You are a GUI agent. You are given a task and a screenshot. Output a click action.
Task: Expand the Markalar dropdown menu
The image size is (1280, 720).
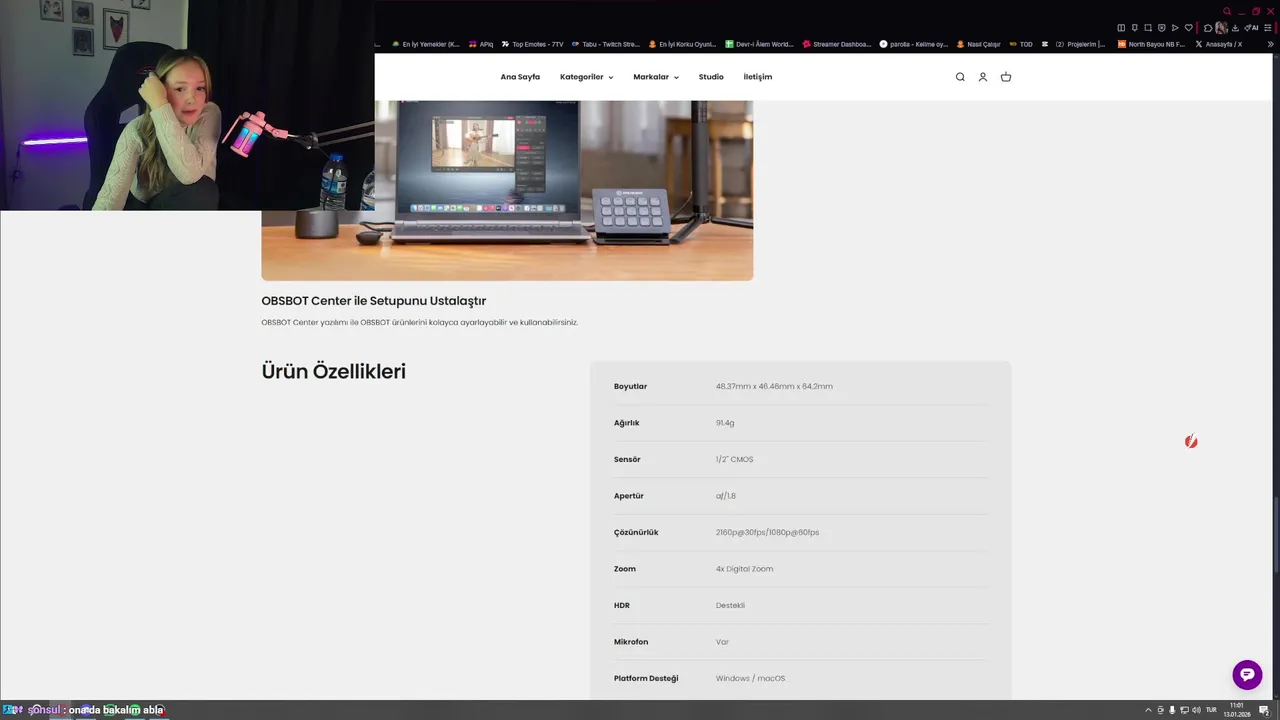[656, 77]
